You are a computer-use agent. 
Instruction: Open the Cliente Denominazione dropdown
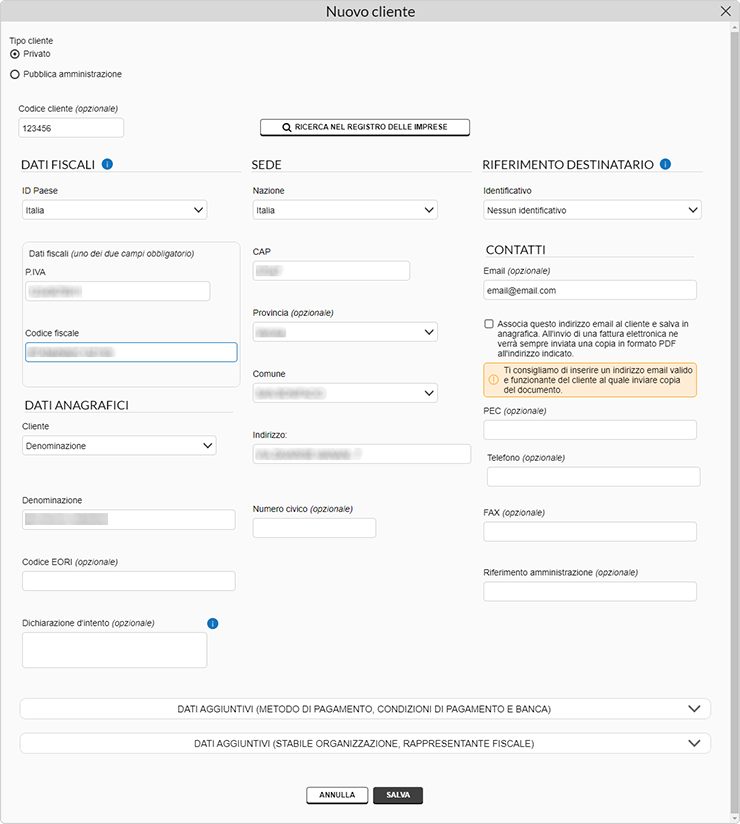(x=119, y=446)
